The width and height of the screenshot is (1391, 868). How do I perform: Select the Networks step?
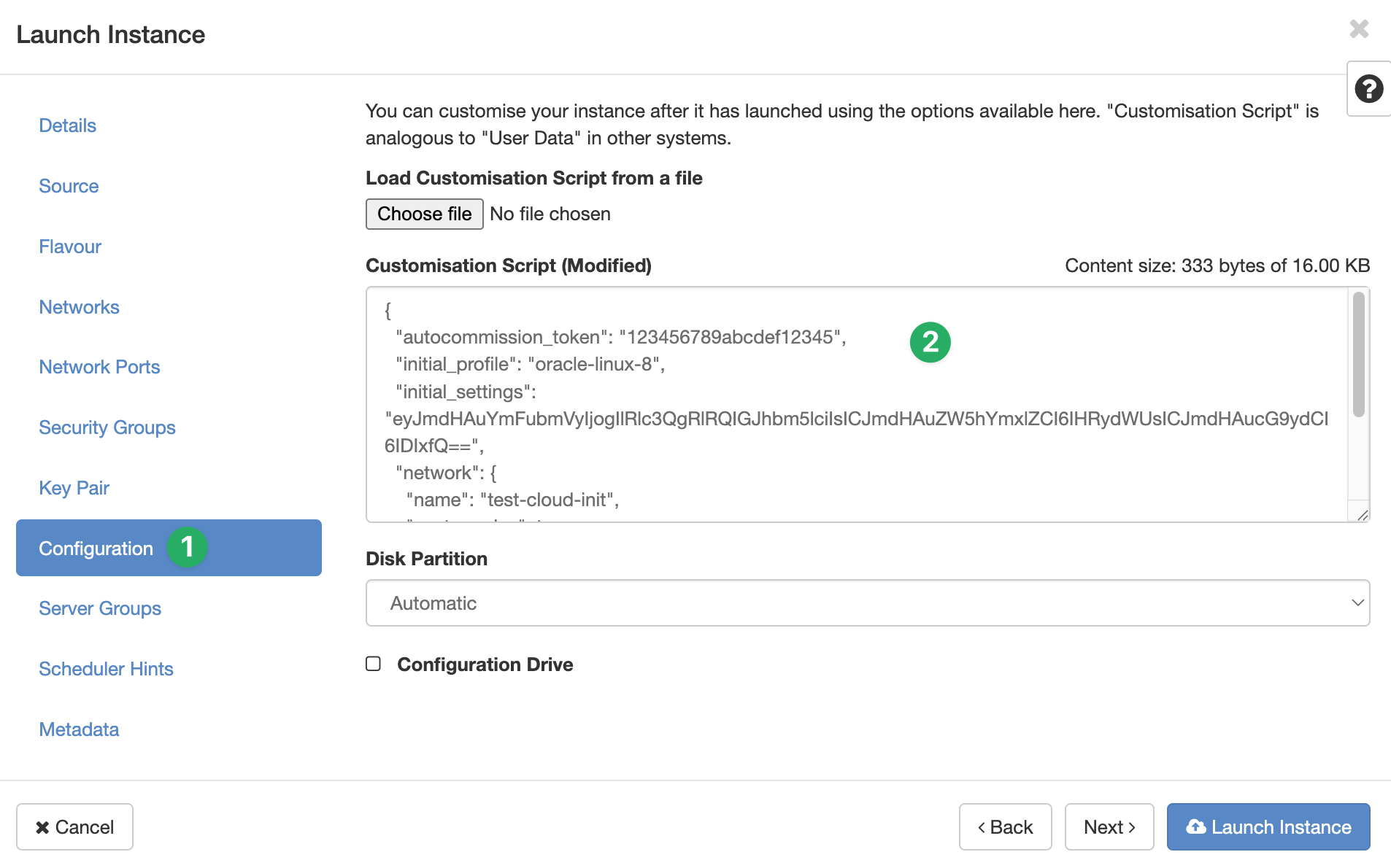tap(79, 307)
